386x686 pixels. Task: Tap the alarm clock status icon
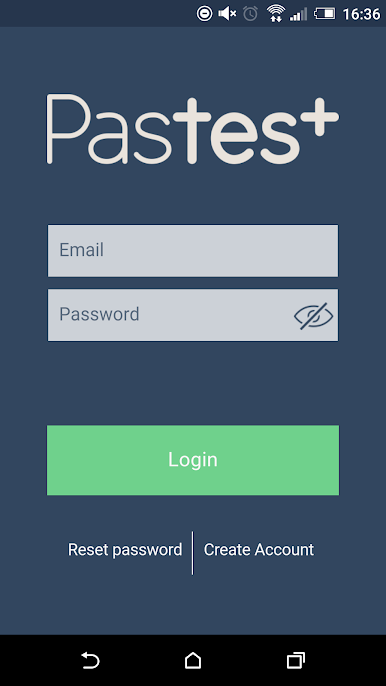point(250,14)
